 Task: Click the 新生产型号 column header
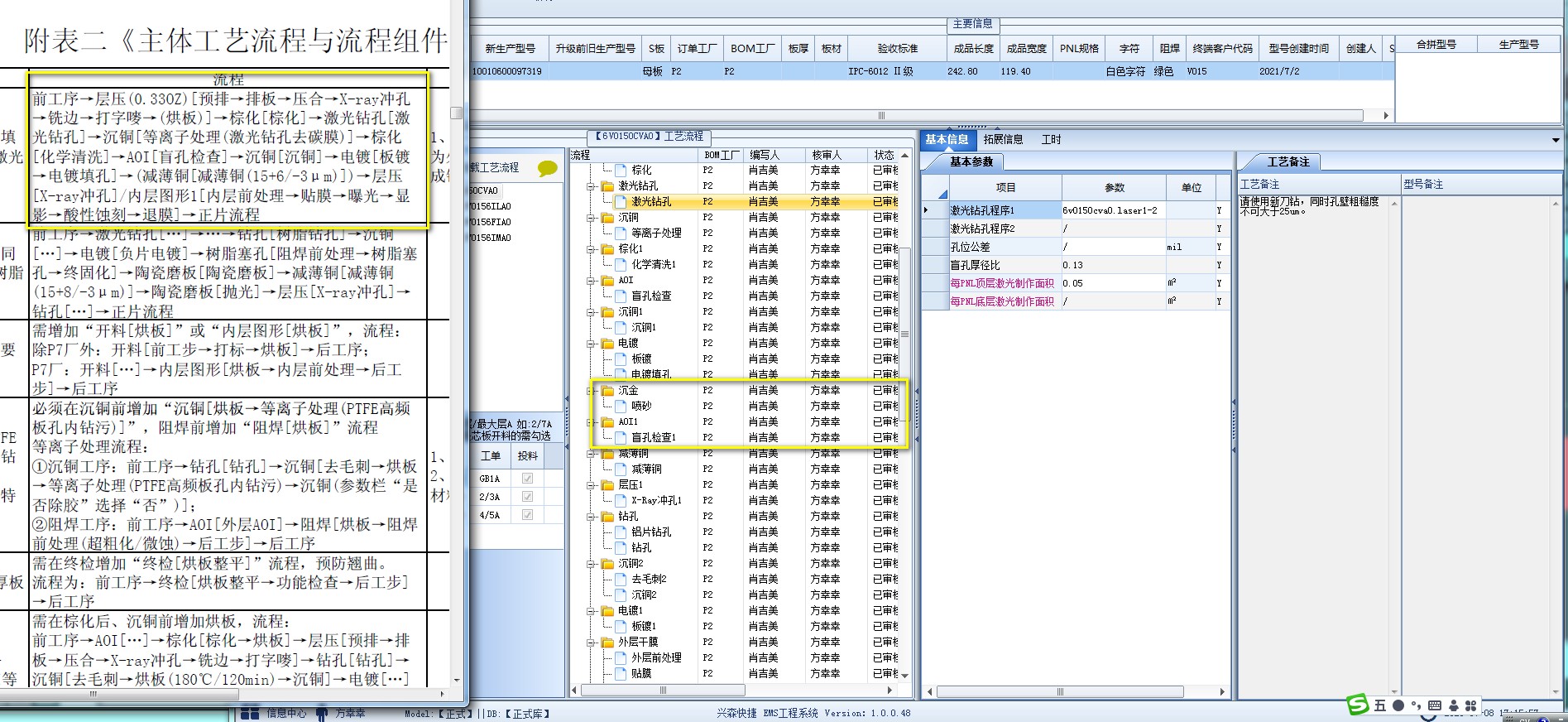pos(510,49)
